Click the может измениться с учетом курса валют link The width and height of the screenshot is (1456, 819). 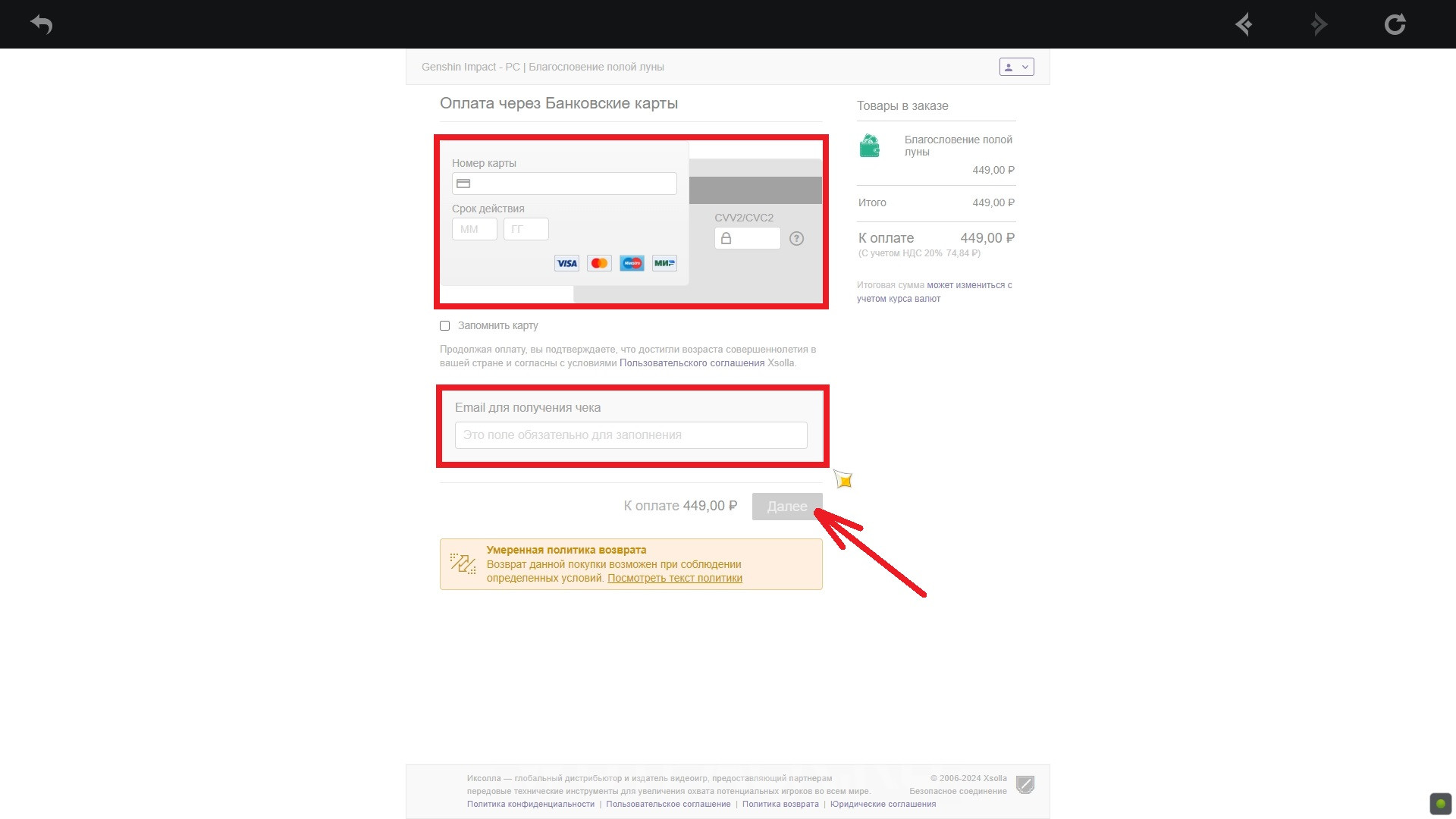[x=934, y=292]
